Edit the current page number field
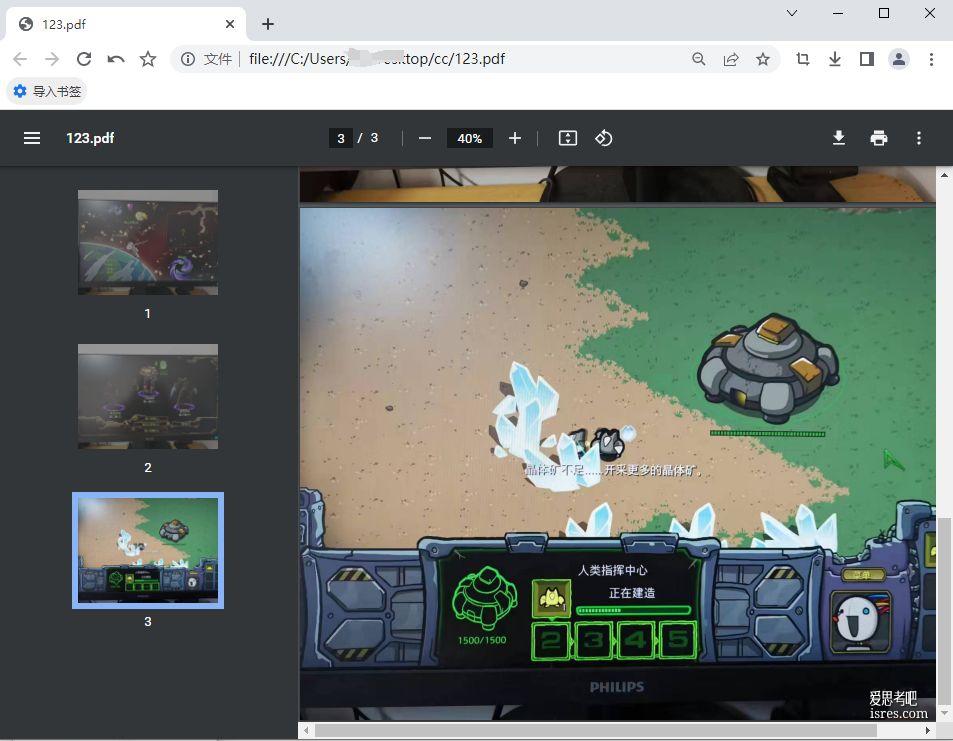Screen dimensions: 953x741 point(341,138)
